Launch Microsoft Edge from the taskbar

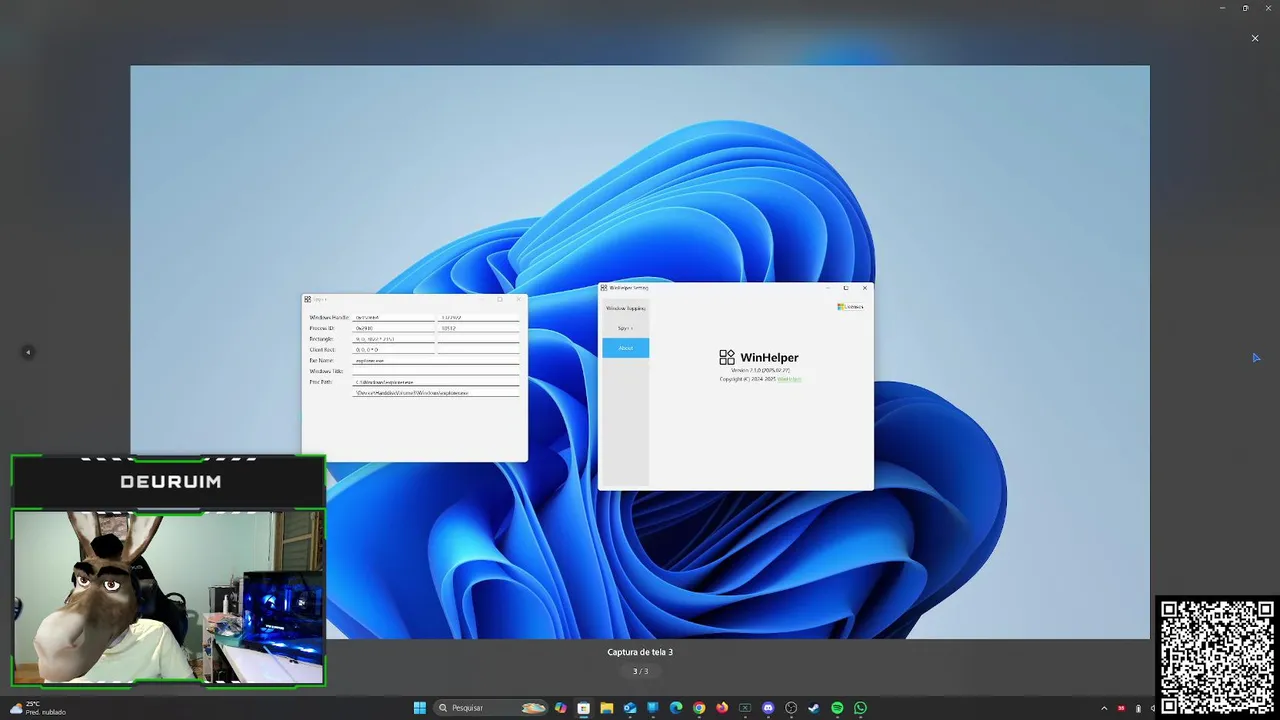tap(676, 708)
